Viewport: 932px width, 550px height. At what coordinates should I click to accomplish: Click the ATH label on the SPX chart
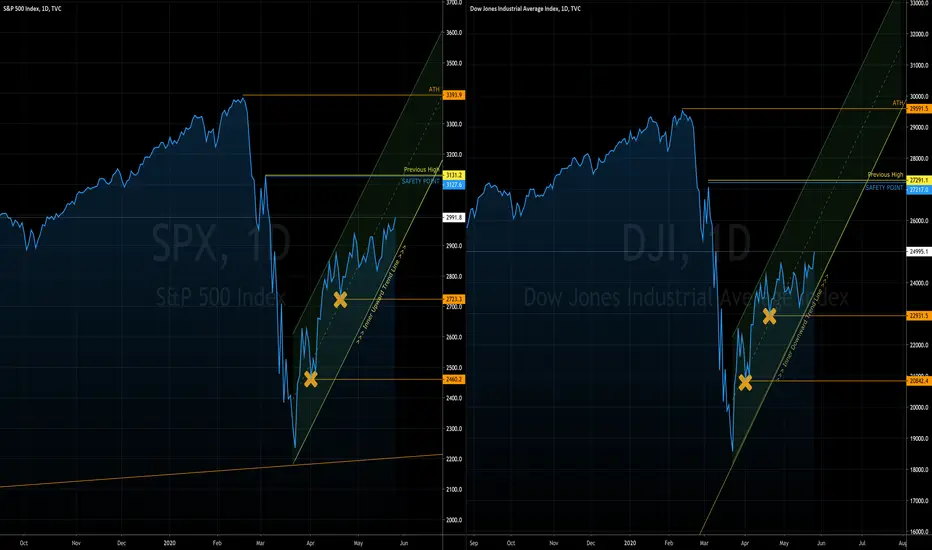434,90
